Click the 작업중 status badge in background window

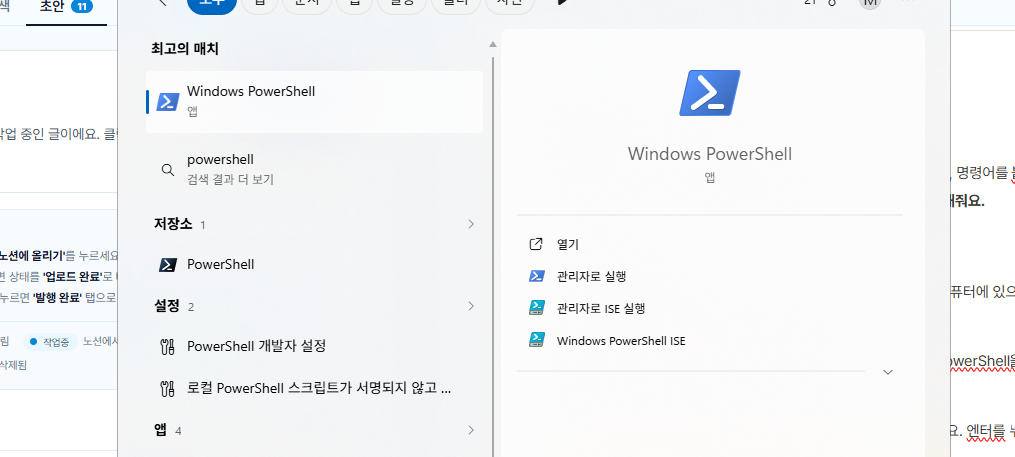click(x=50, y=341)
